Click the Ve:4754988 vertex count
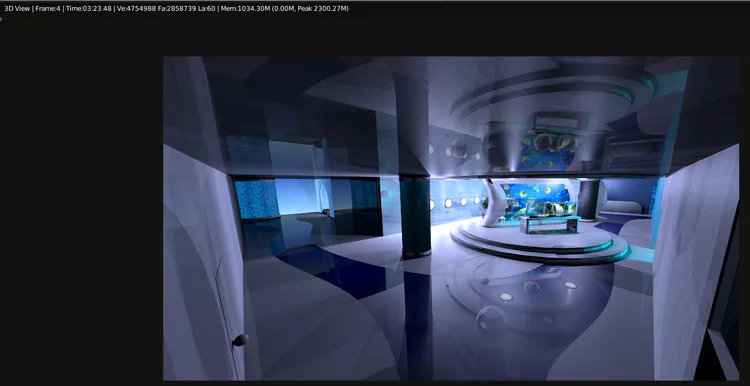The image size is (750, 386). tap(135, 9)
